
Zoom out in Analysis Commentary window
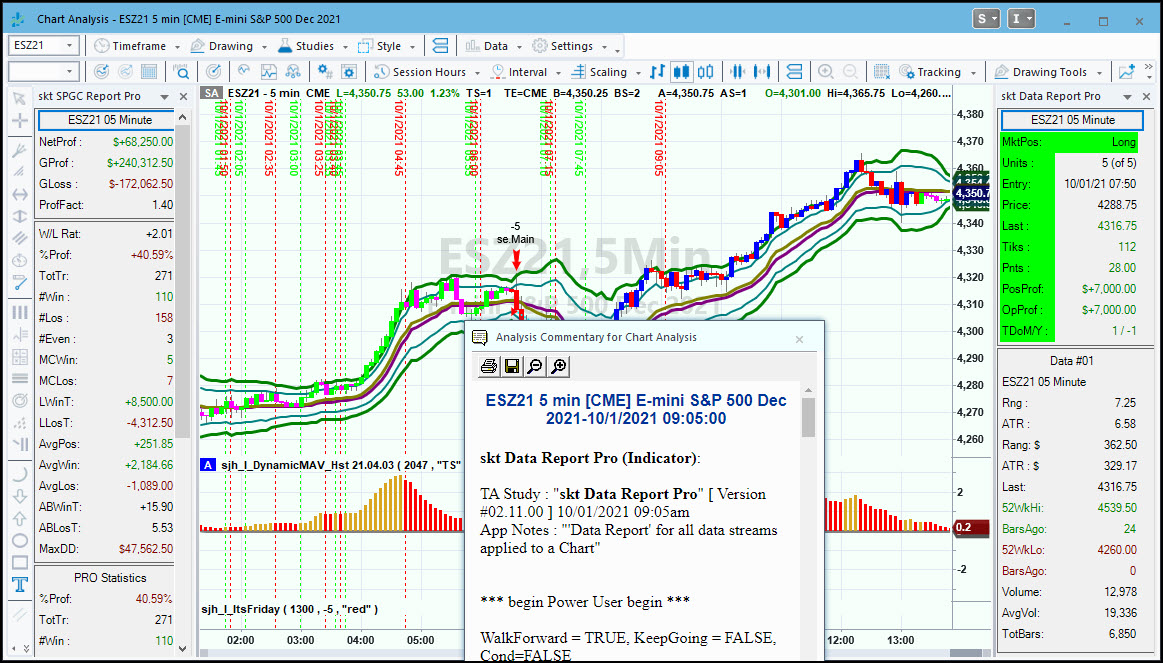point(534,366)
